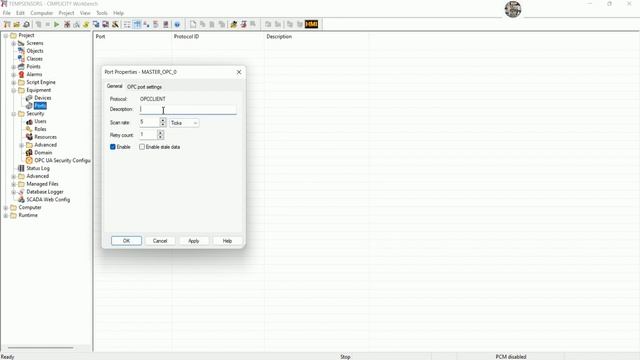The height and width of the screenshot is (360, 640).
Task: Collapse the Project root tree node
Action: (6, 36)
